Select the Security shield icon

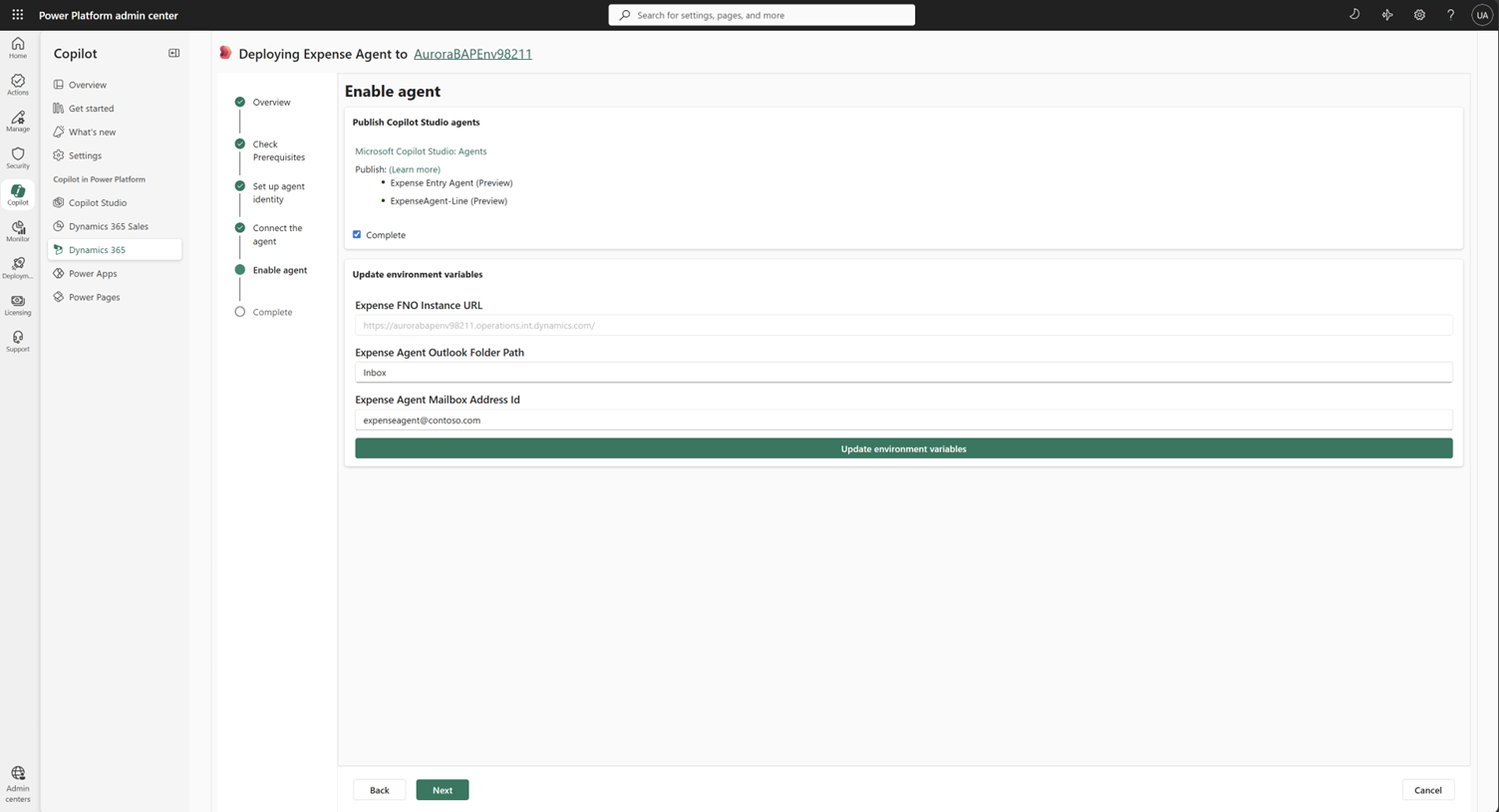17,156
